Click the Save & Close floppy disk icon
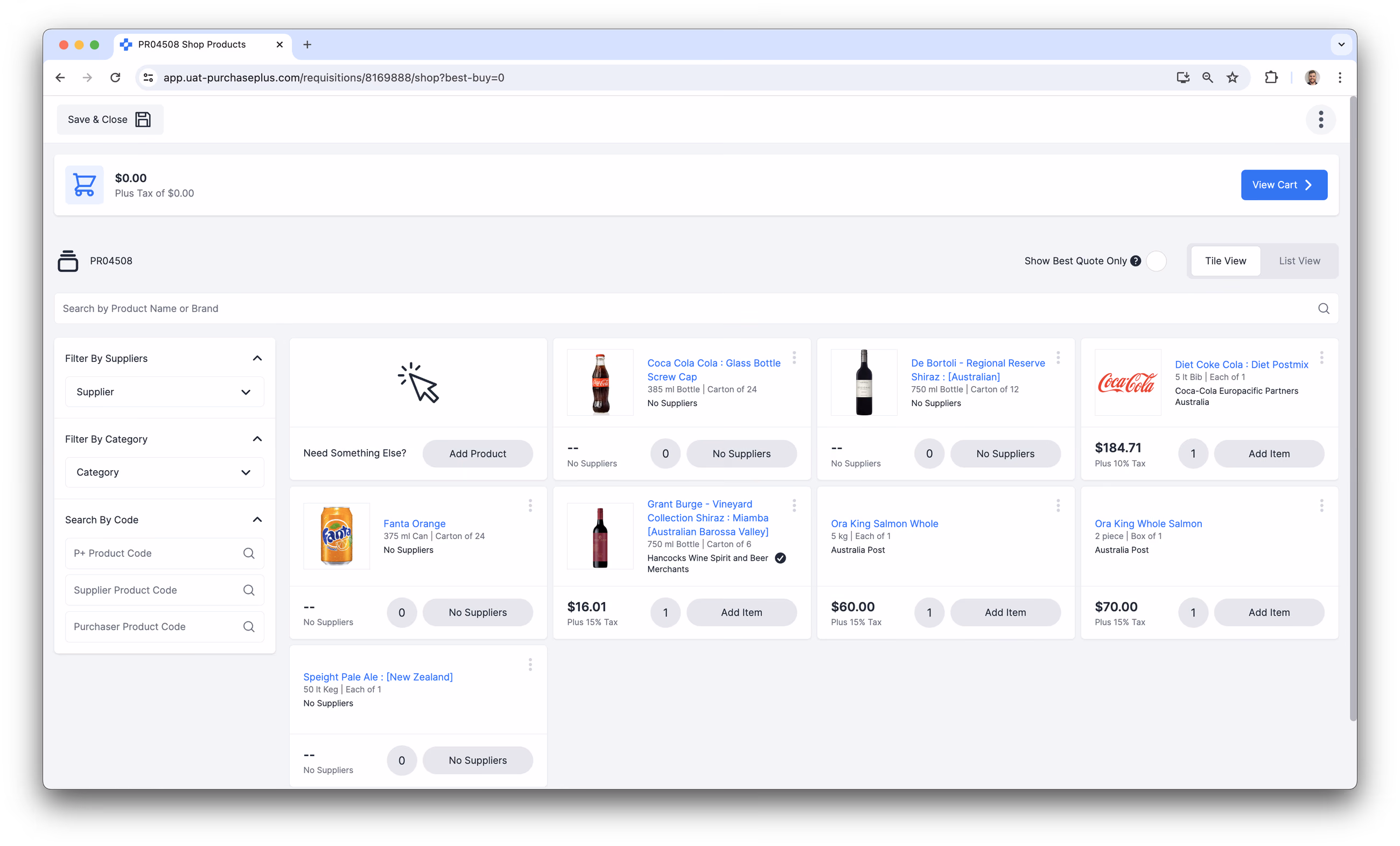1400x846 pixels. pyautogui.click(x=143, y=120)
